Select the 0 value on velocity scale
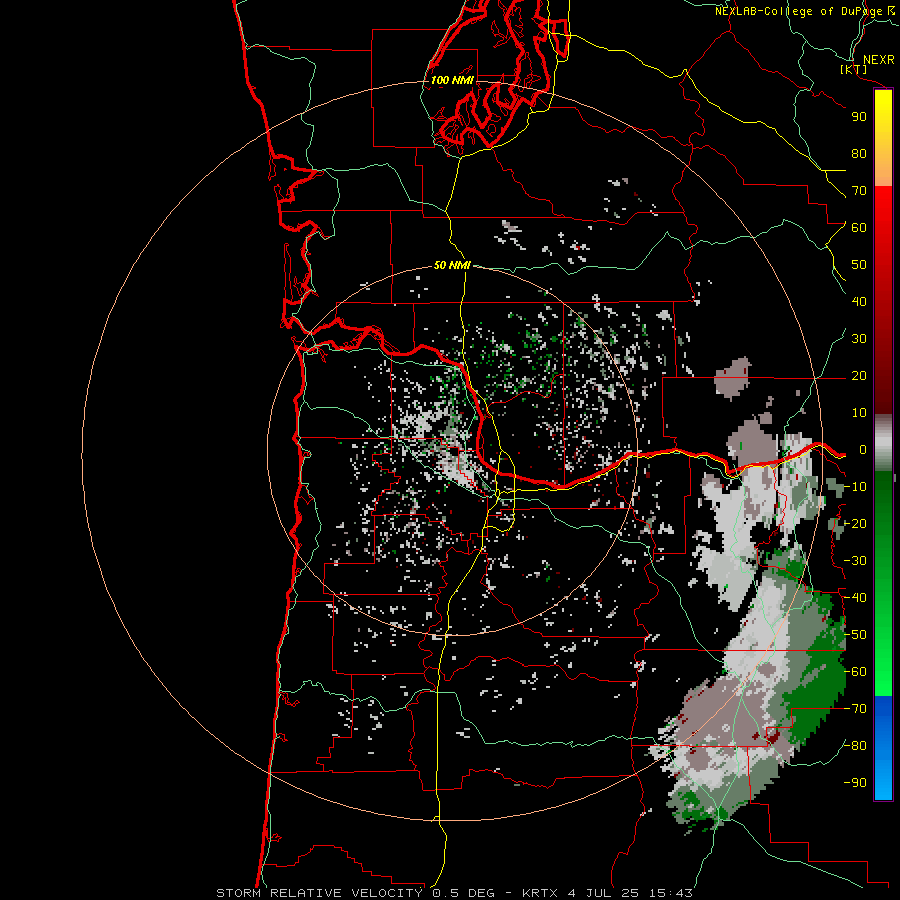 pyautogui.click(x=862, y=450)
